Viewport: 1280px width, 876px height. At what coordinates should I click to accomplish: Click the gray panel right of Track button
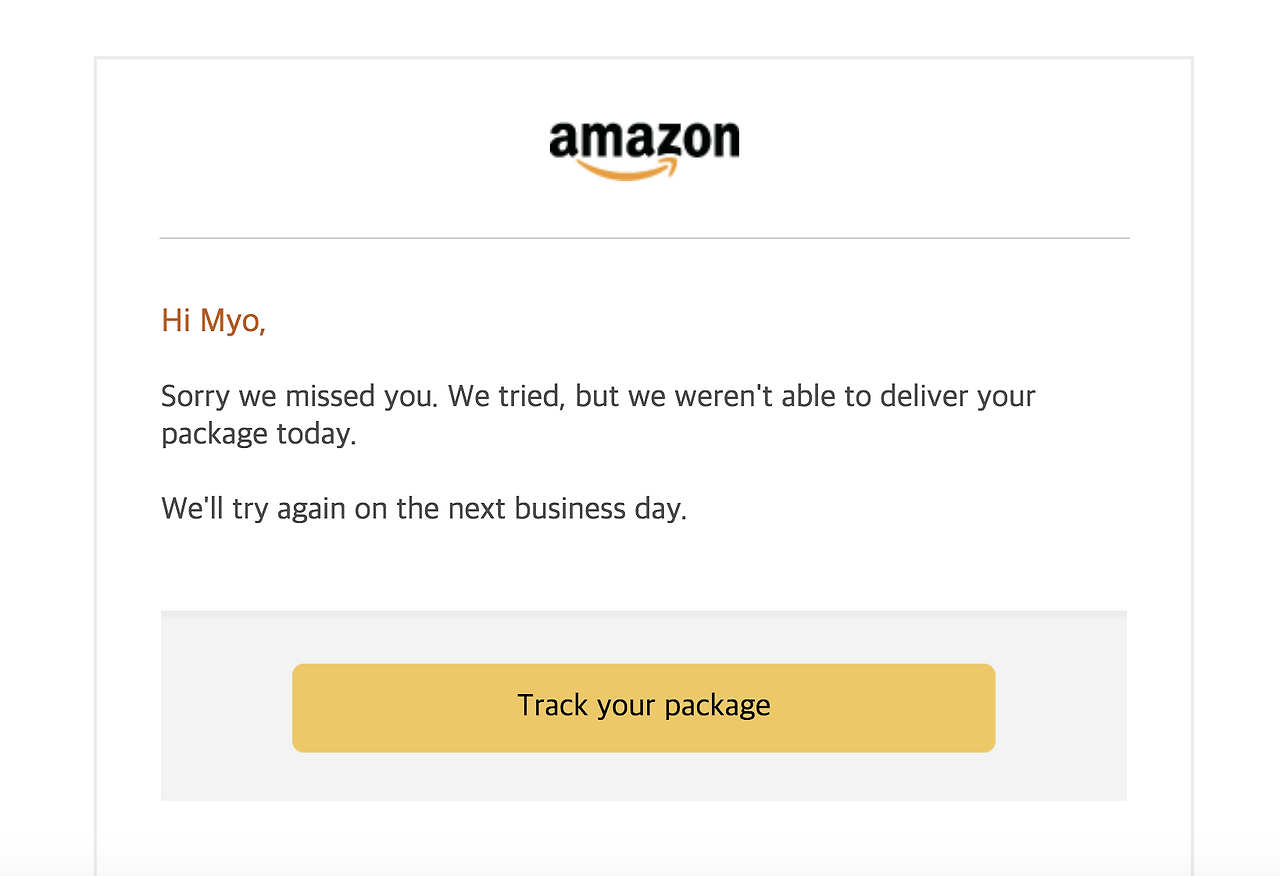click(x=1060, y=707)
